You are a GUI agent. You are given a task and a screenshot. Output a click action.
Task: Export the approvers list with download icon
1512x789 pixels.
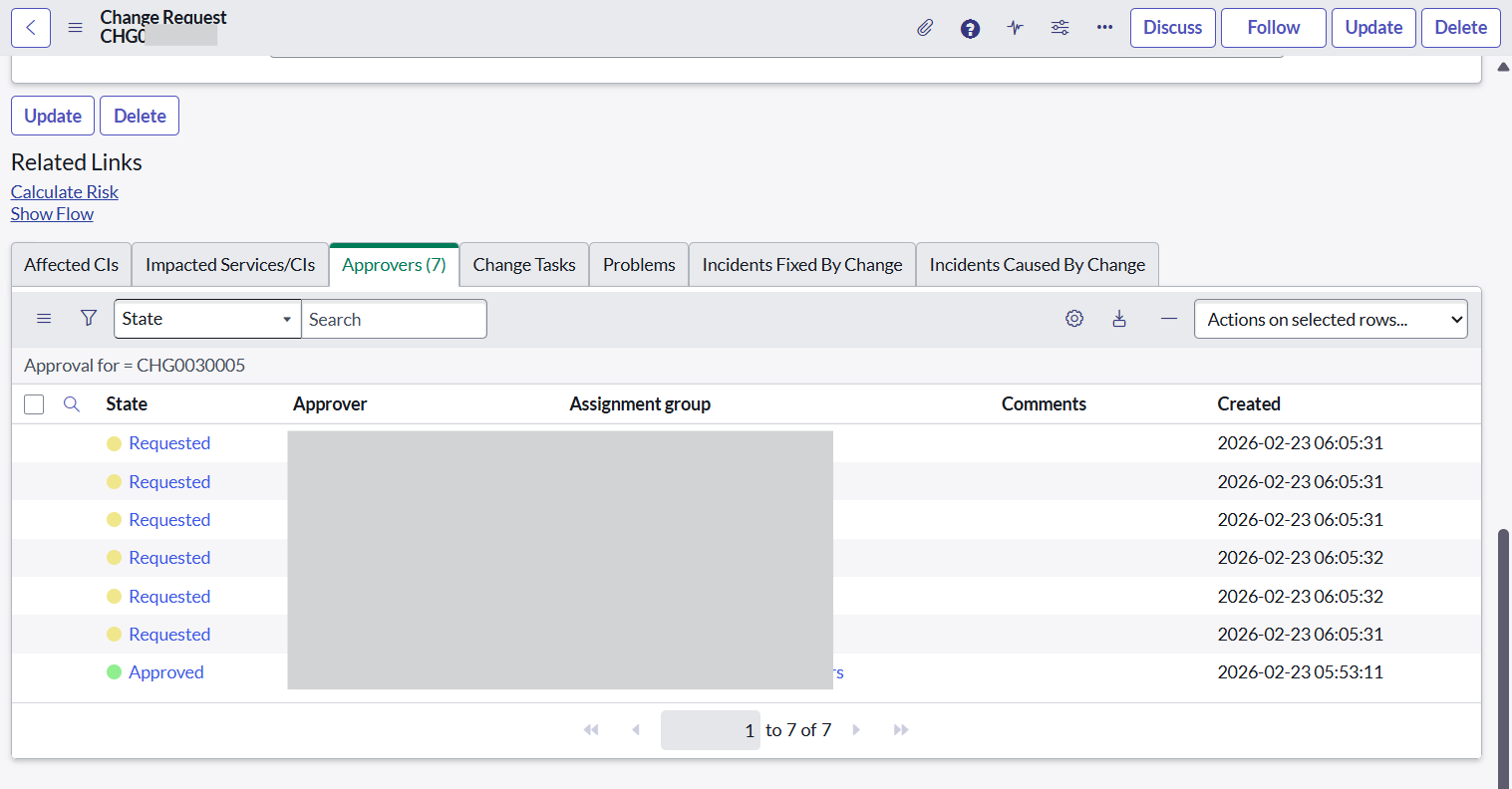[1119, 319]
